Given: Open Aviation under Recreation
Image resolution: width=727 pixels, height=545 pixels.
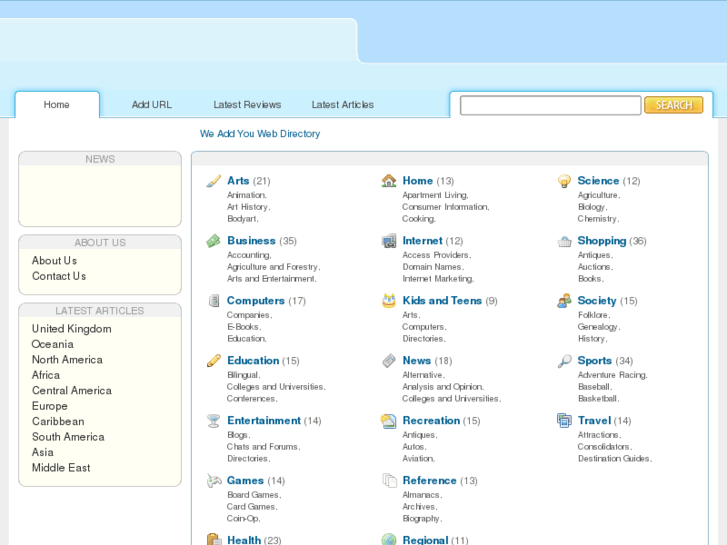Looking at the screenshot, I should (x=417, y=459).
